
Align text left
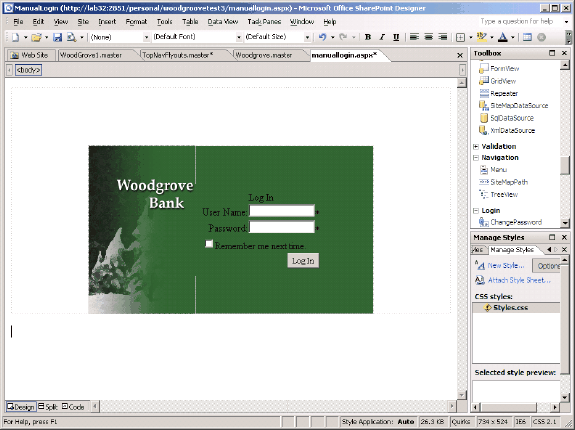[414, 37]
